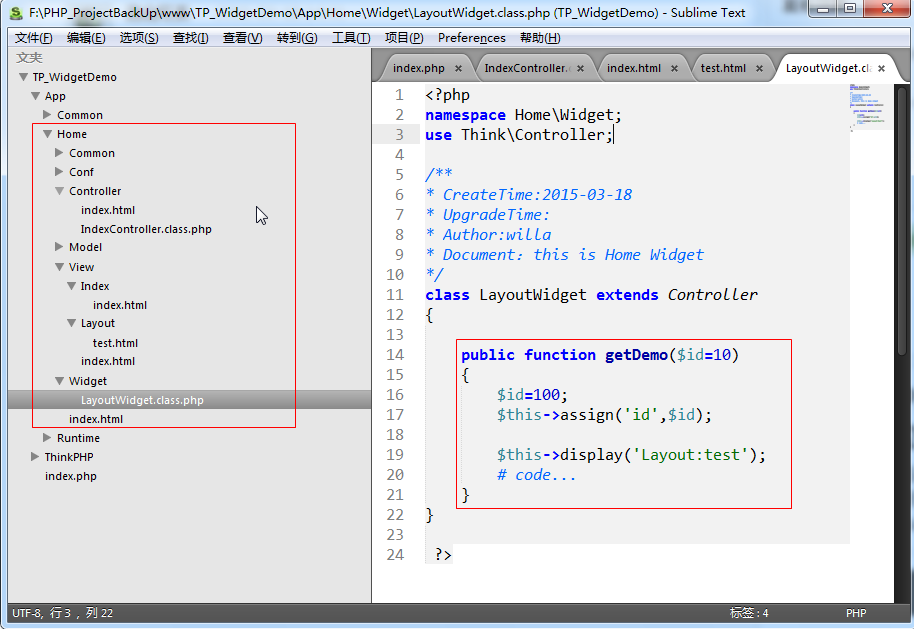Open the 文件(F) menu

(x=33, y=38)
